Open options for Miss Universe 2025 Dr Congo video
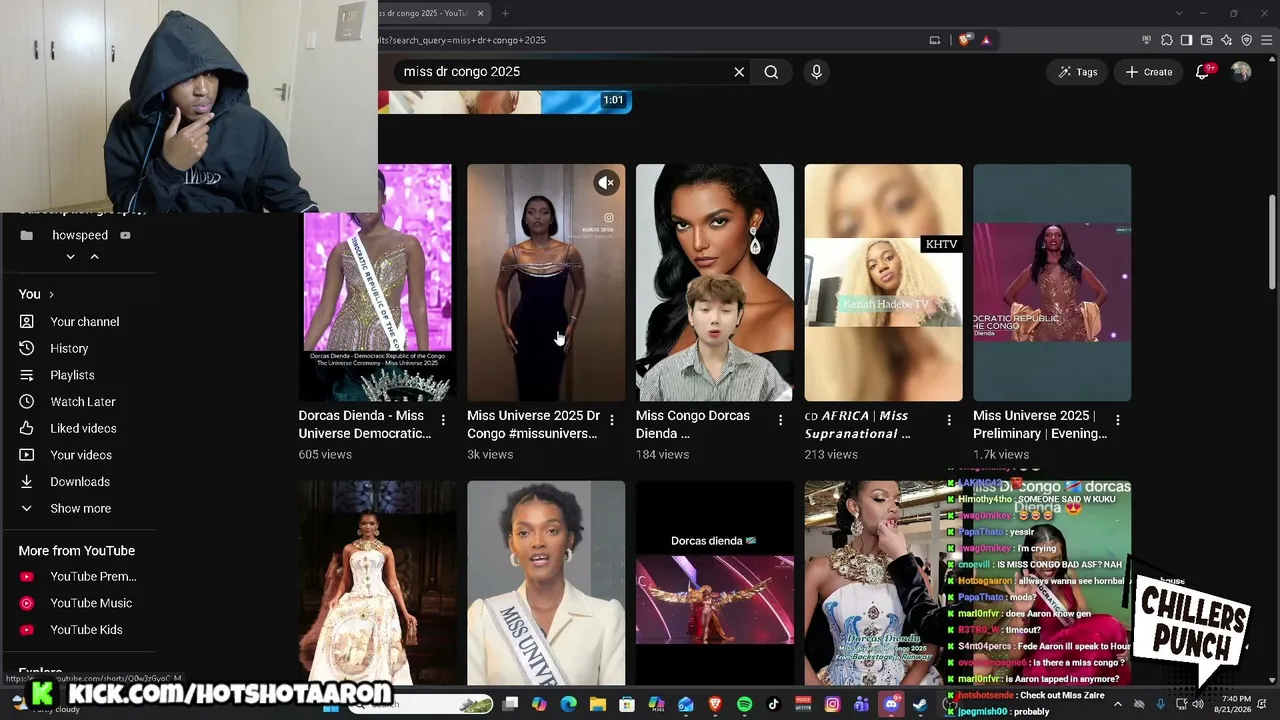Image resolution: width=1280 pixels, height=720 pixels. click(x=612, y=420)
